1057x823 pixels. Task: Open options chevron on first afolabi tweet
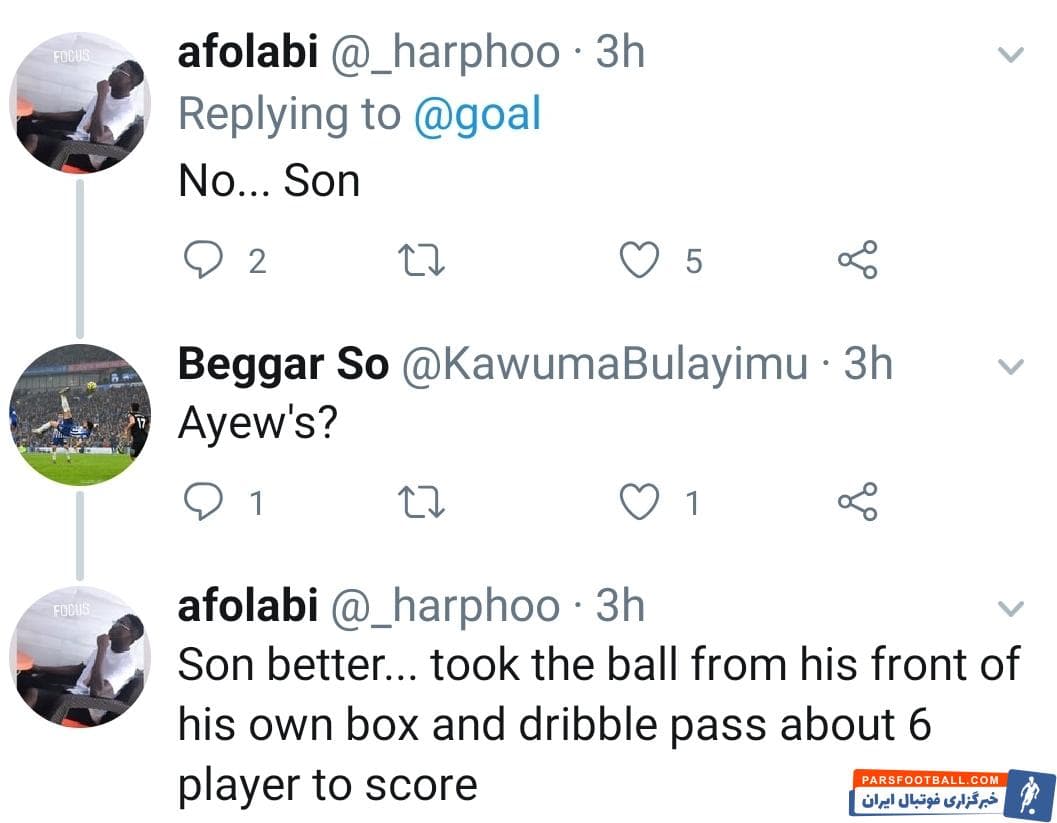pos(1012,55)
